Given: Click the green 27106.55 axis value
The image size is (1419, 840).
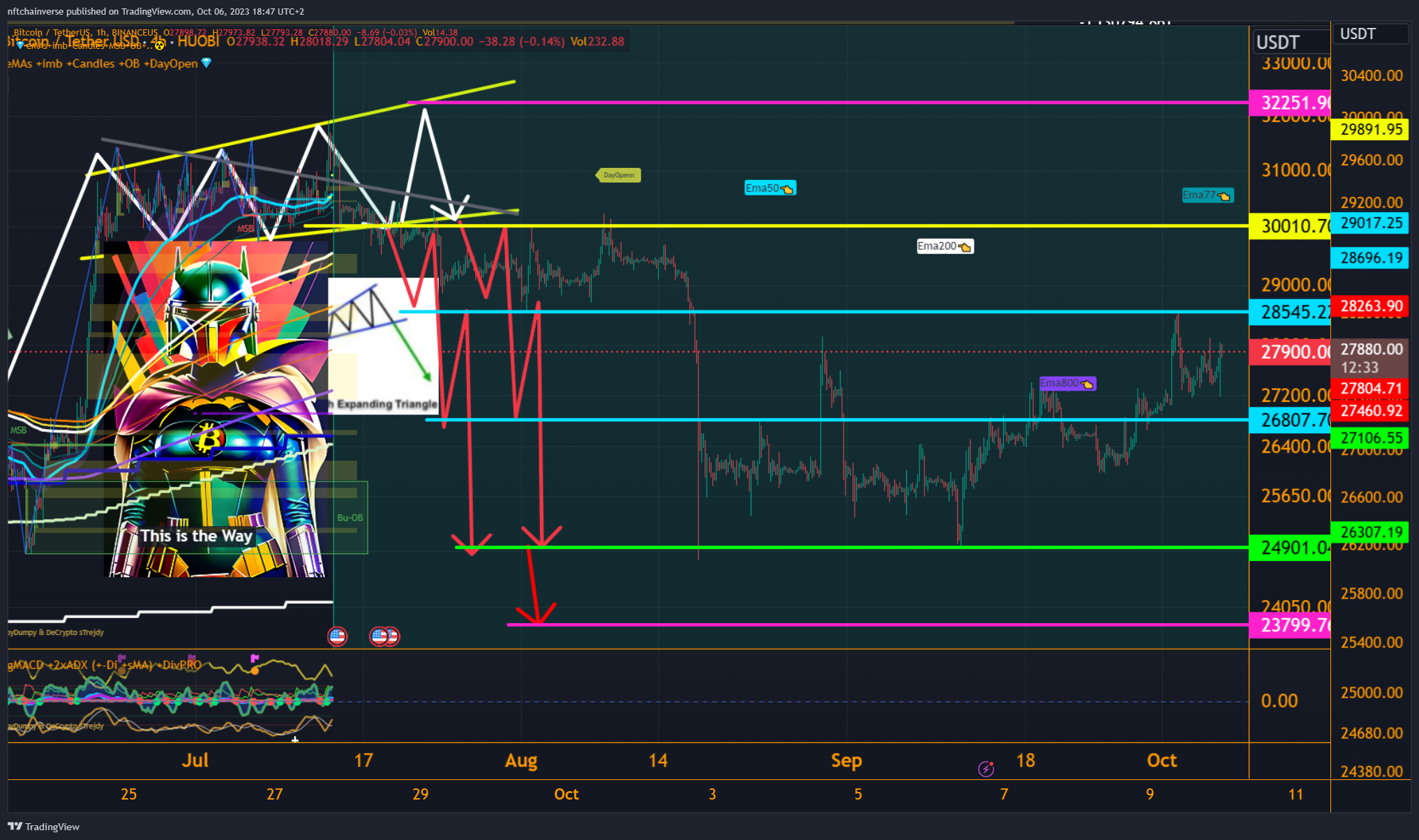Looking at the screenshot, I should coord(1370,438).
